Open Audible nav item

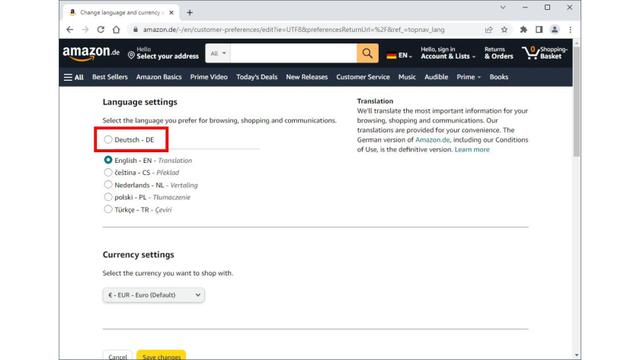(x=436, y=77)
